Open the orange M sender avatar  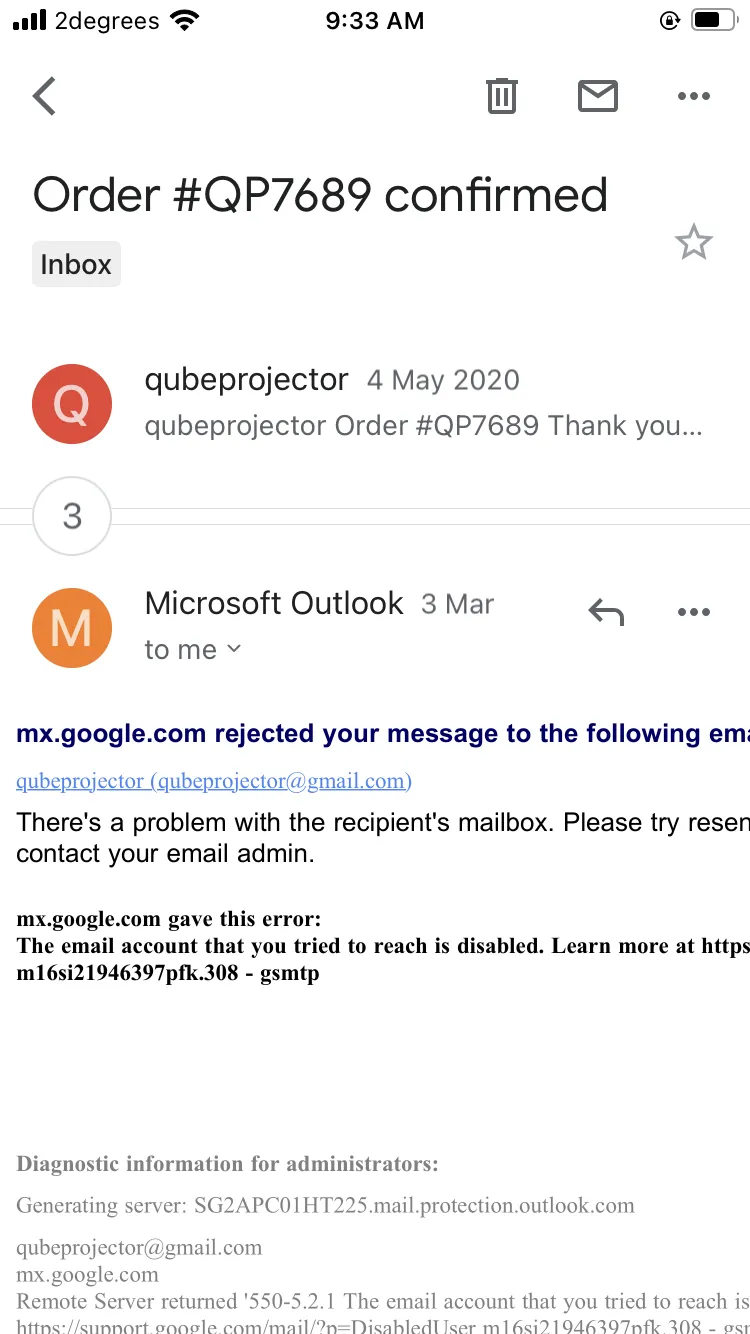click(72, 627)
